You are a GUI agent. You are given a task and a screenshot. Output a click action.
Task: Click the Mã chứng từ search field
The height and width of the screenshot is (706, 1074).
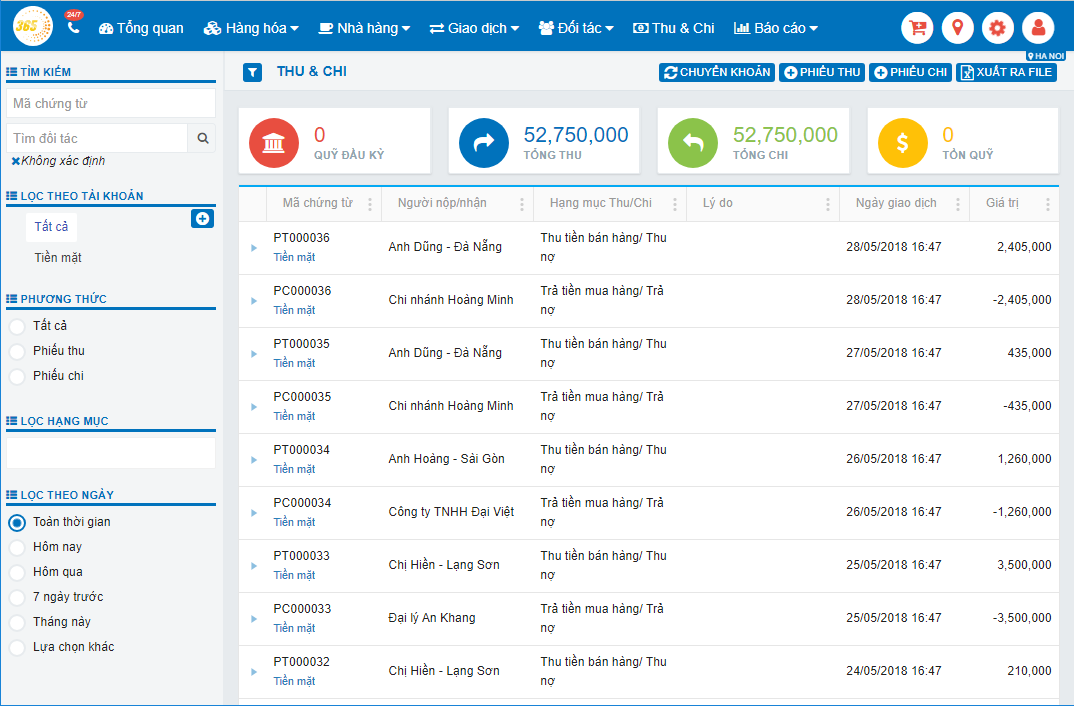(x=111, y=103)
